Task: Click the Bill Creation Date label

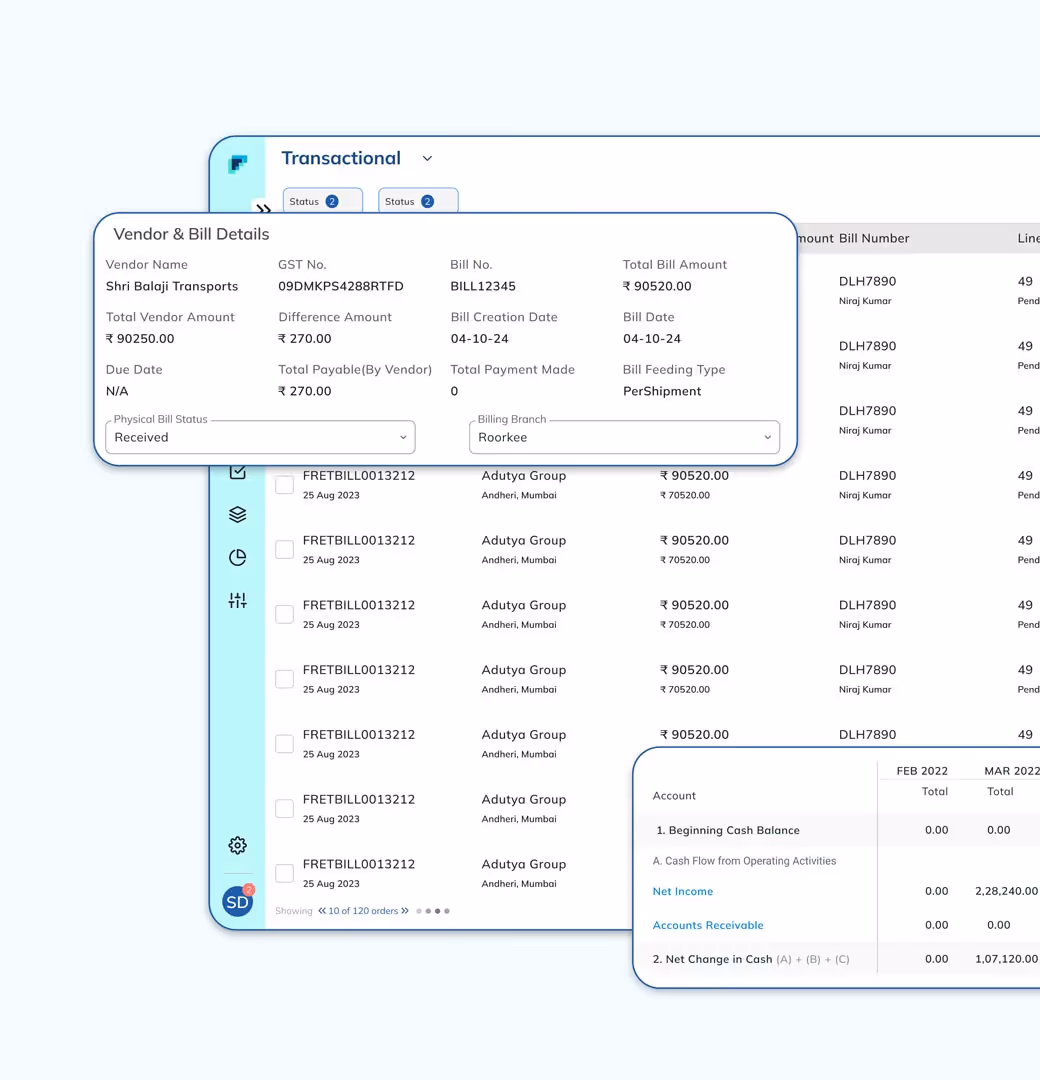Action: pyautogui.click(x=504, y=317)
